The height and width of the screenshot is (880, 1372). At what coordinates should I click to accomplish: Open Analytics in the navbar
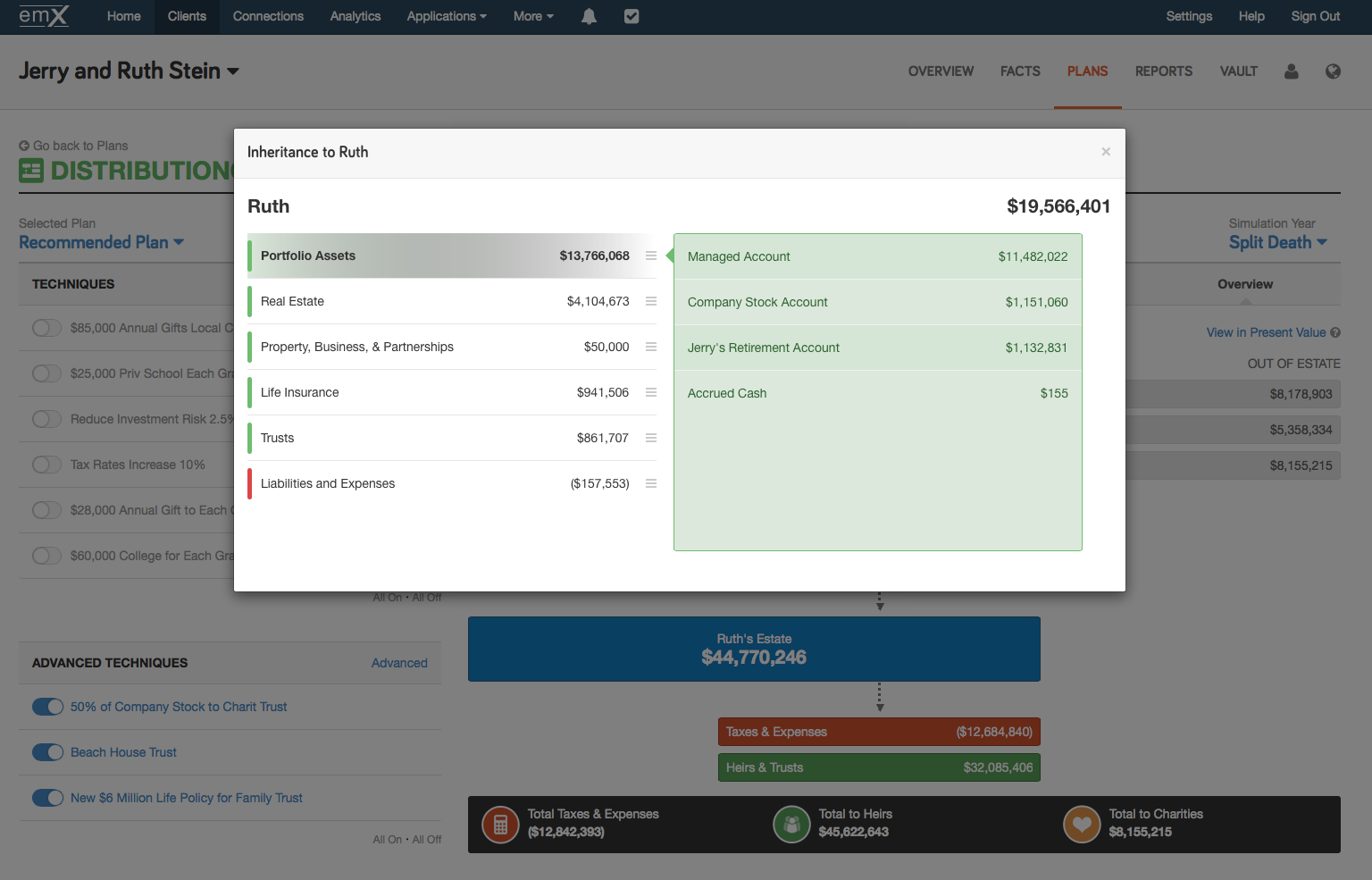pyautogui.click(x=356, y=16)
